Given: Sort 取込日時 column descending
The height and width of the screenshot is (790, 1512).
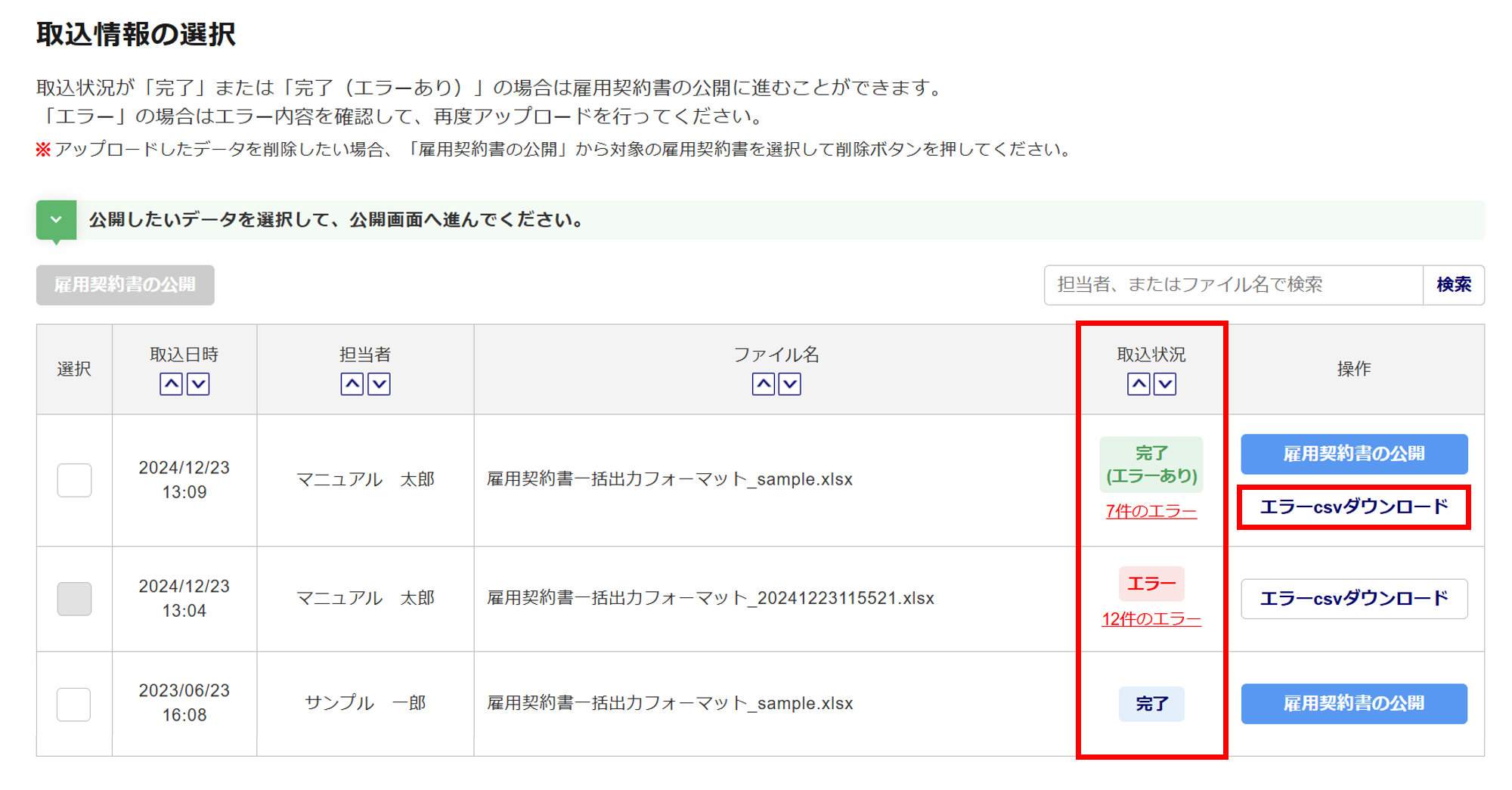Looking at the screenshot, I should (x=198, y=384).
